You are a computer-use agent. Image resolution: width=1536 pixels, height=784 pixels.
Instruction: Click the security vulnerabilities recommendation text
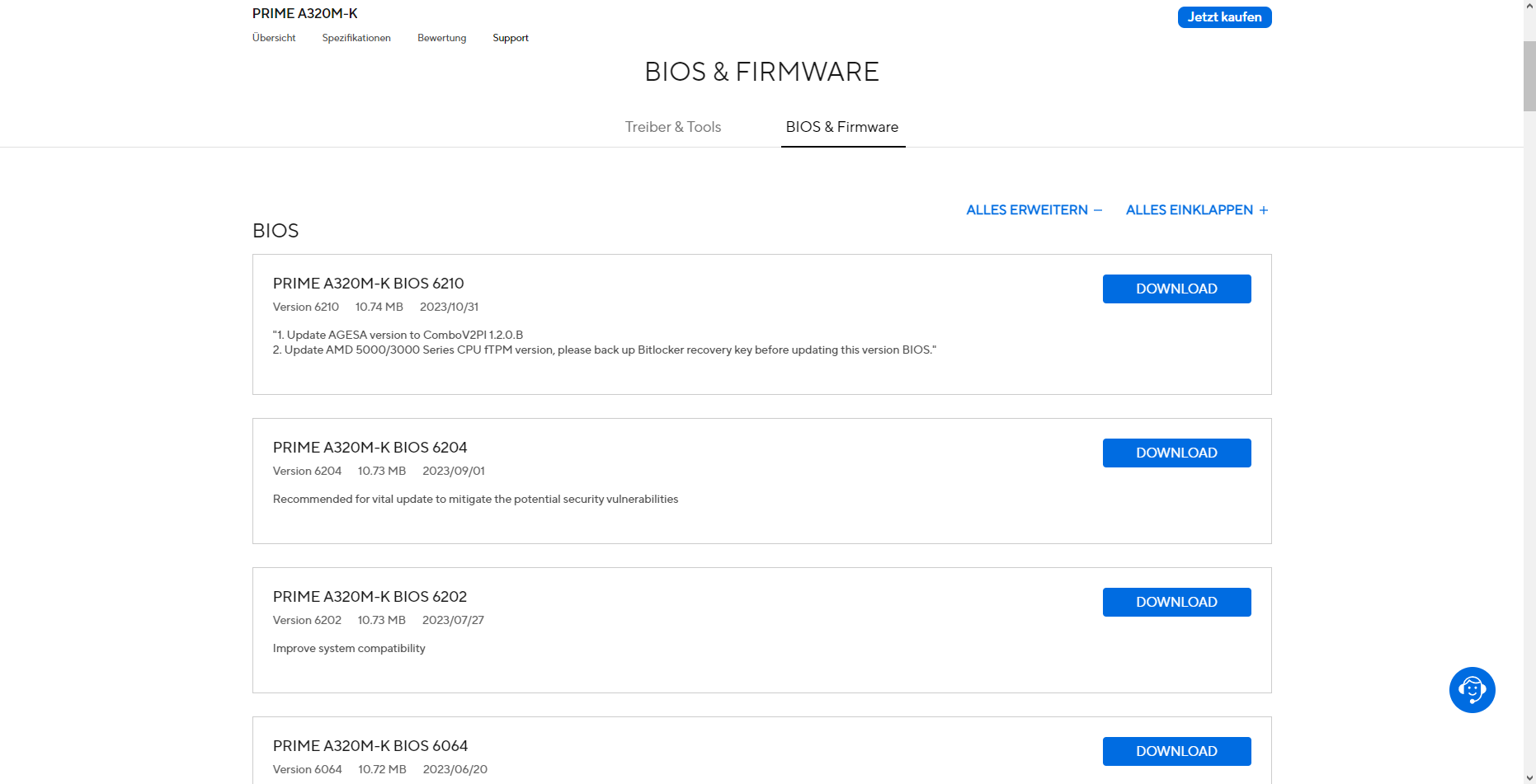point(475,500)
